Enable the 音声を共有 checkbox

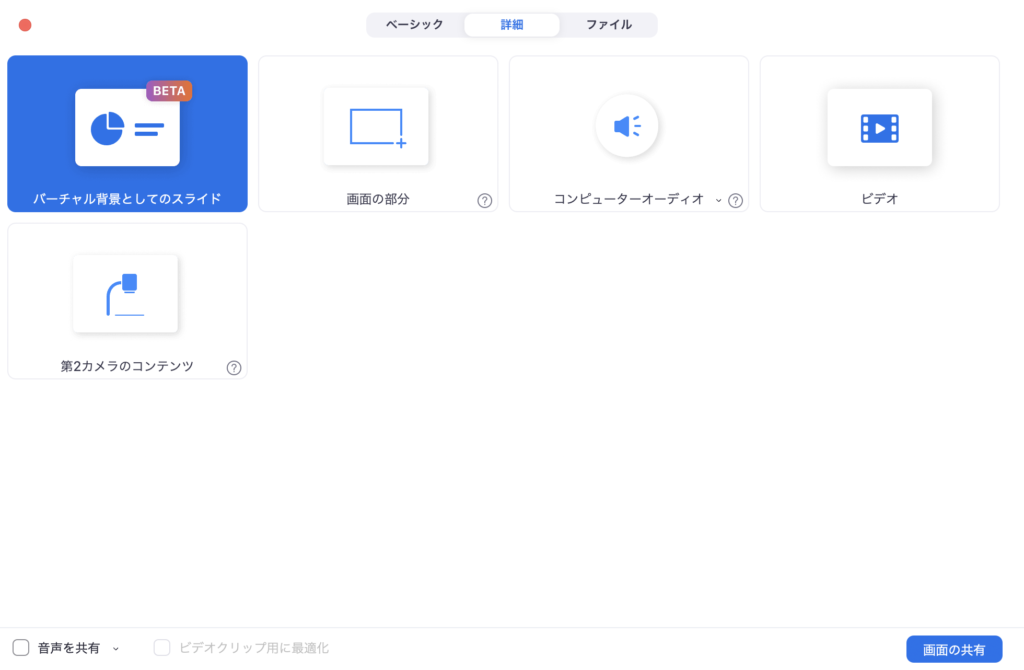coord(21,648)
